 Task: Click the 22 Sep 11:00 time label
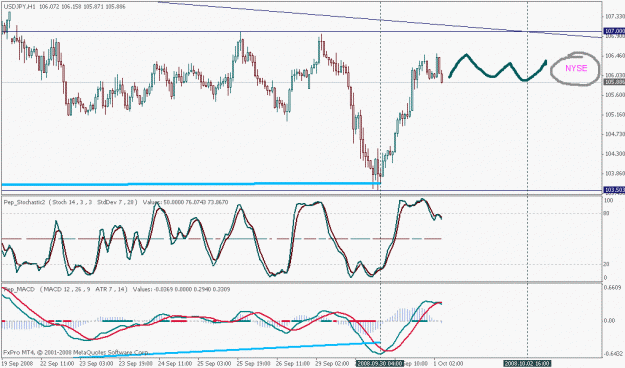(57, 364)
